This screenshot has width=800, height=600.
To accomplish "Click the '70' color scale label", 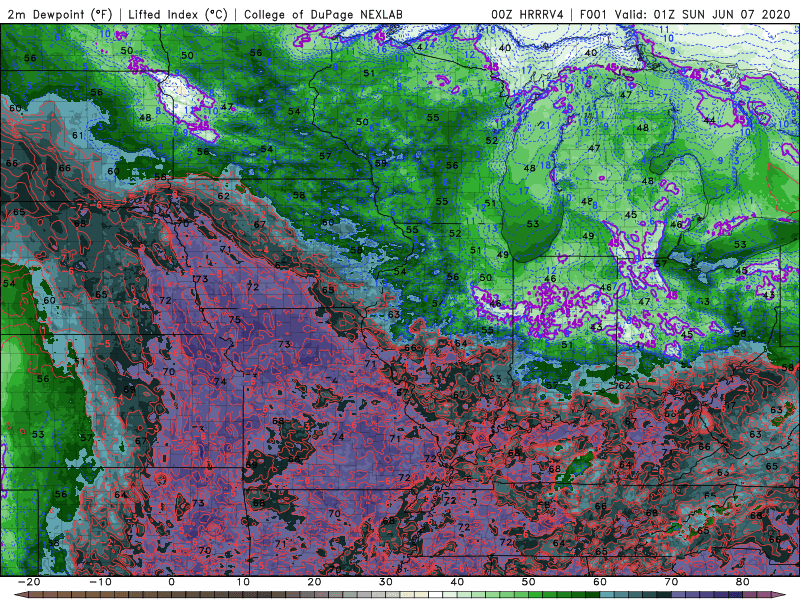I will 671,582.
